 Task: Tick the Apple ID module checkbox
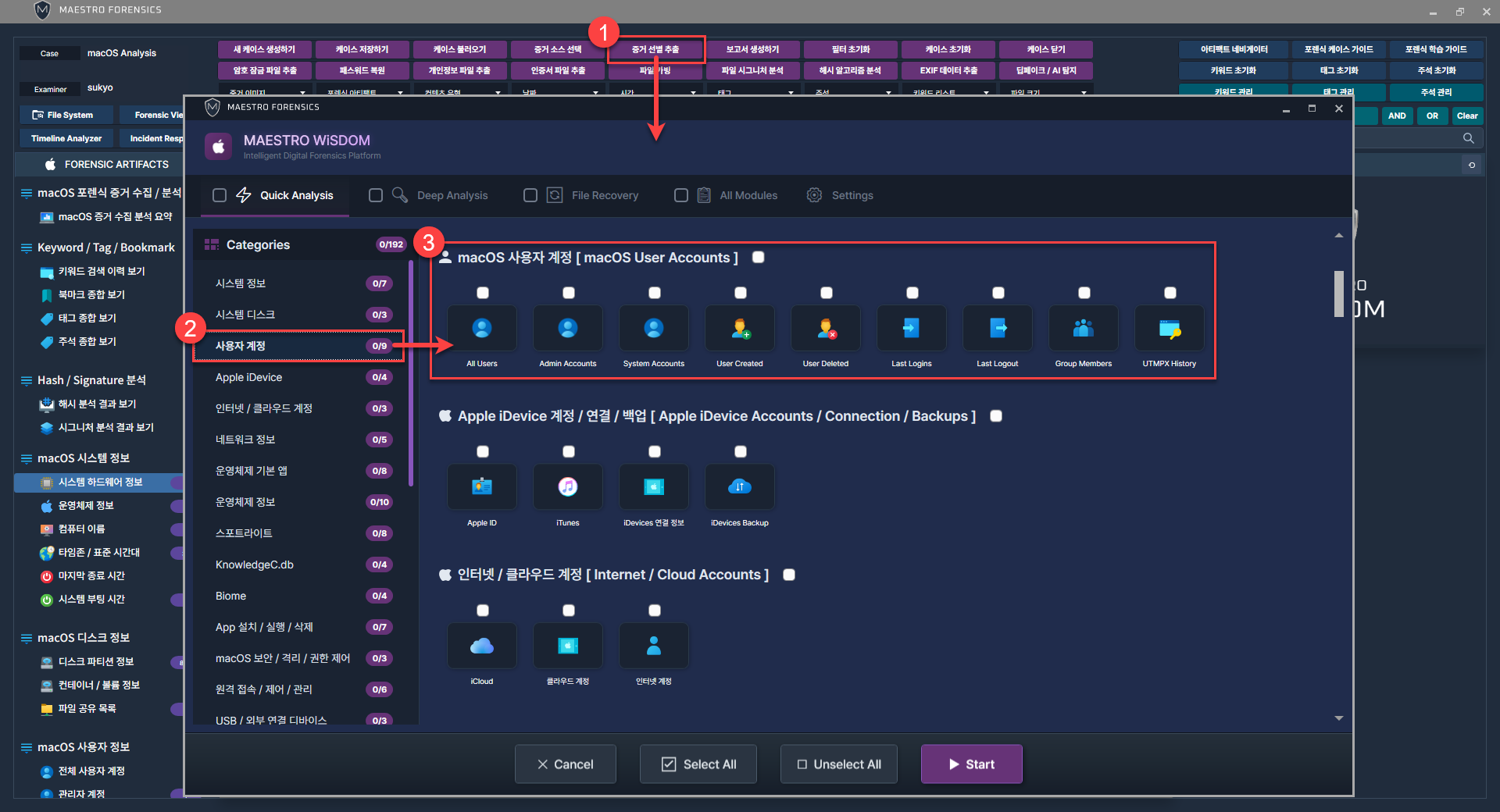pos(483,451)
